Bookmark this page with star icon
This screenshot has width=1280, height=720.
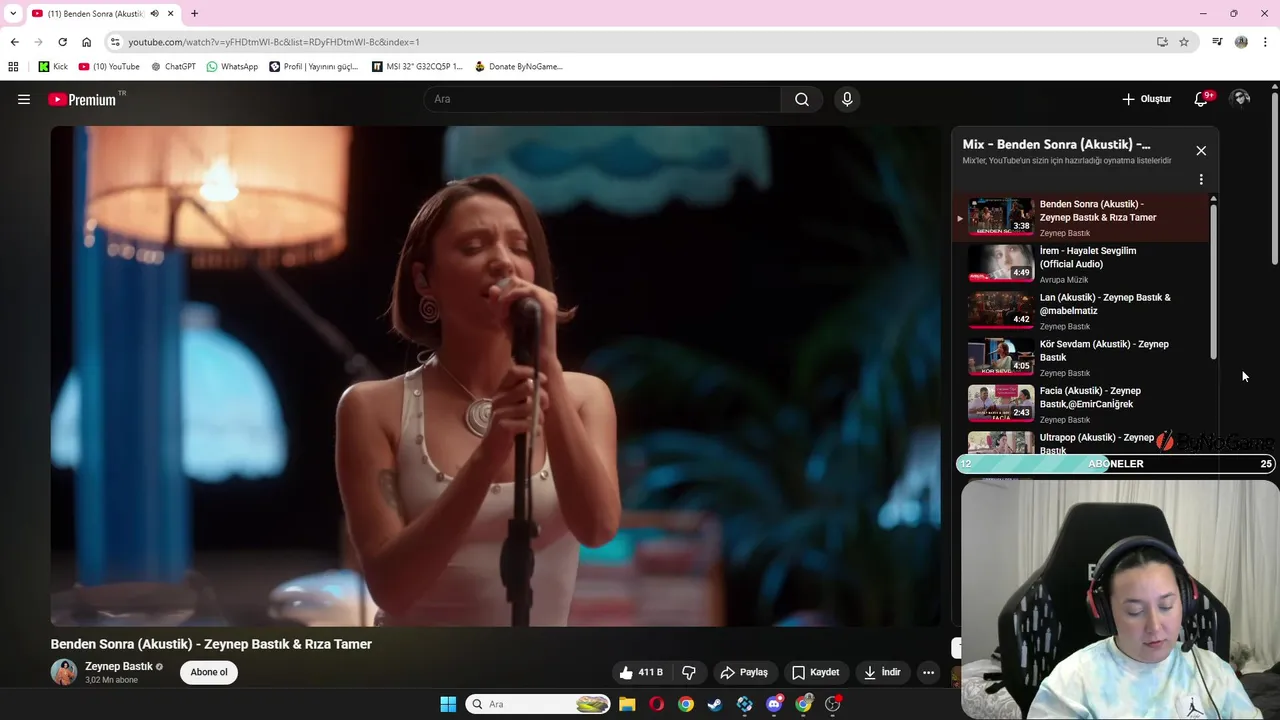tap(1184, 42)
